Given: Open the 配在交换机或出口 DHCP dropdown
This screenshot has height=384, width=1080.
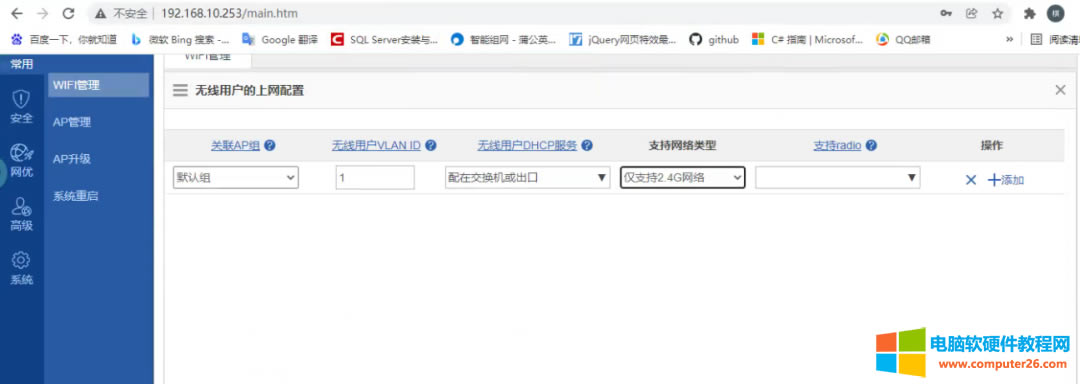Looking at the screenshot, I should (x=528, y=178).
